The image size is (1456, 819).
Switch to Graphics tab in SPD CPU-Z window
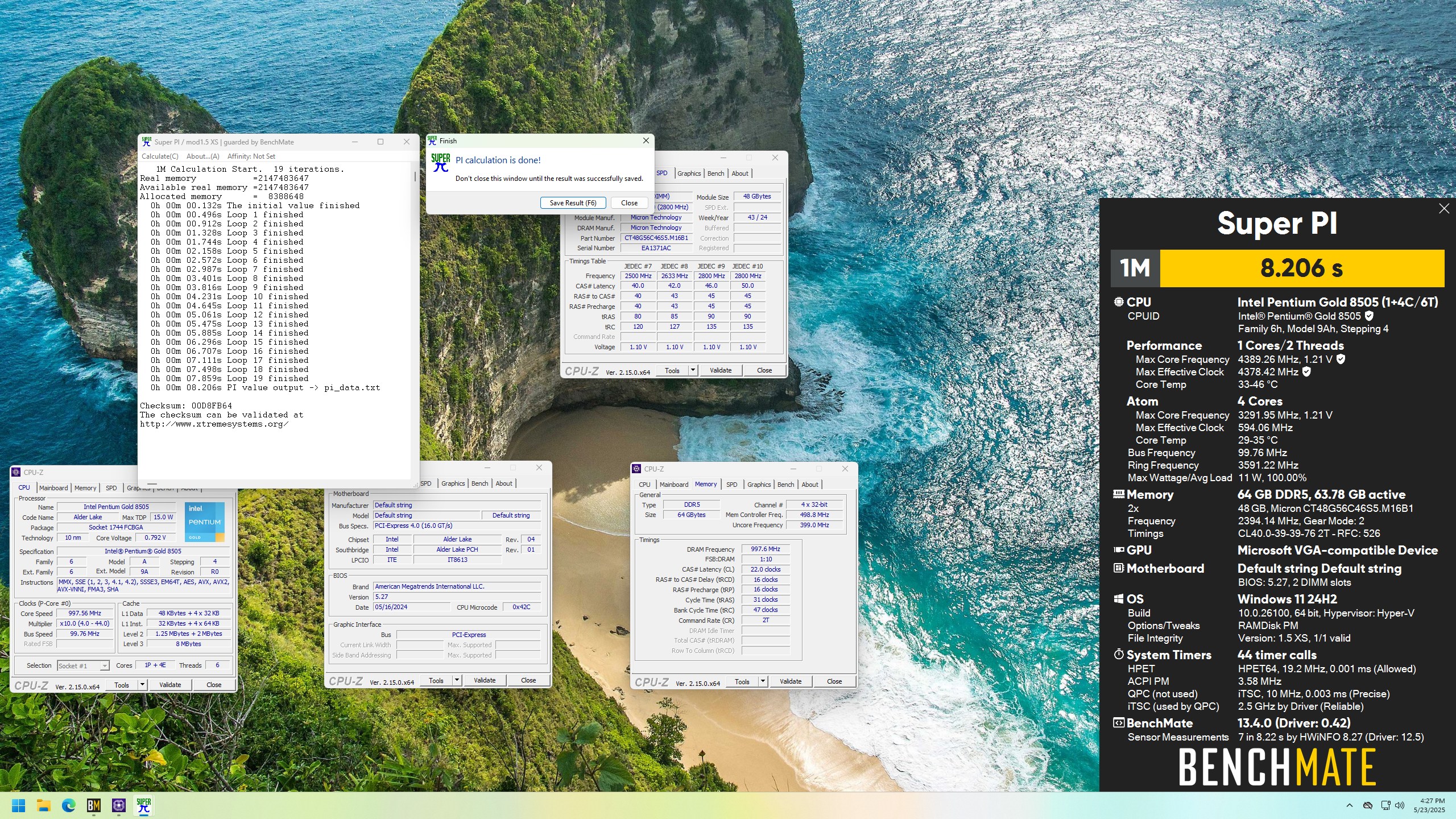[x=689, y=173]
